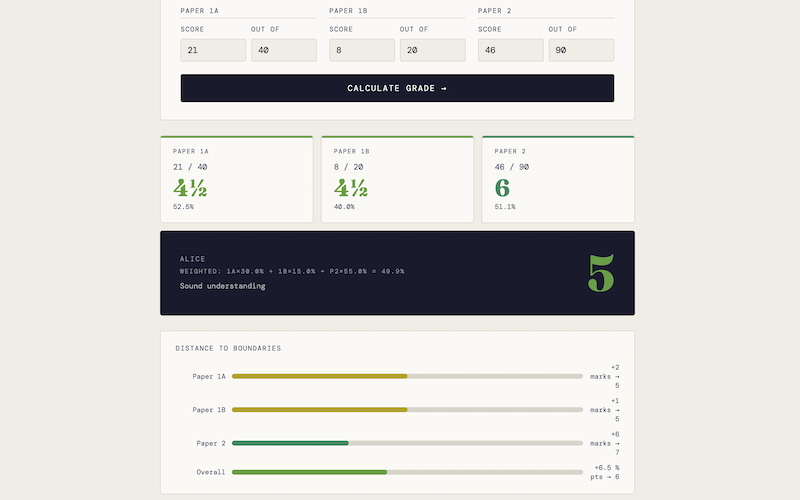
Task: Edit the Paper 2 out of field
Action: pyautogui.click(x=581, y=50)
